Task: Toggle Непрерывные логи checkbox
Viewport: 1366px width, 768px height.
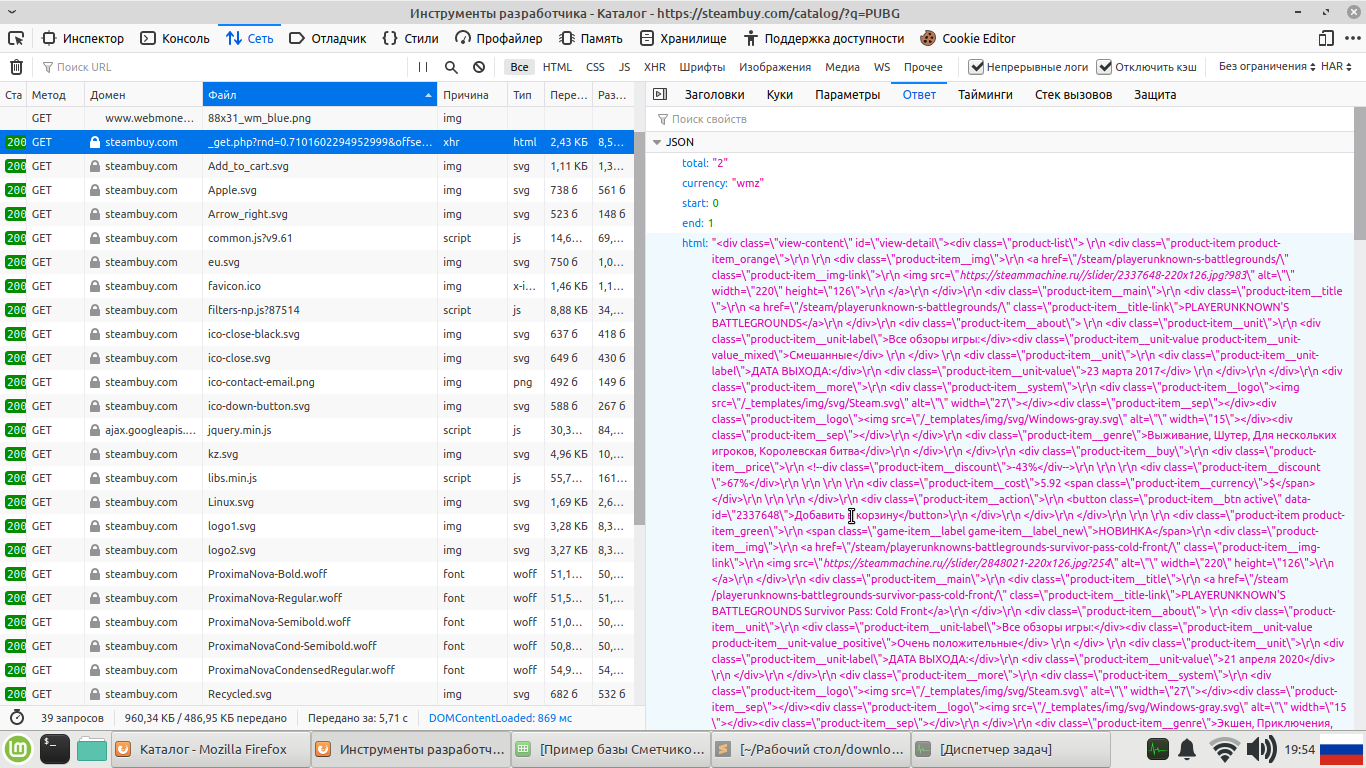Action: 977,67
